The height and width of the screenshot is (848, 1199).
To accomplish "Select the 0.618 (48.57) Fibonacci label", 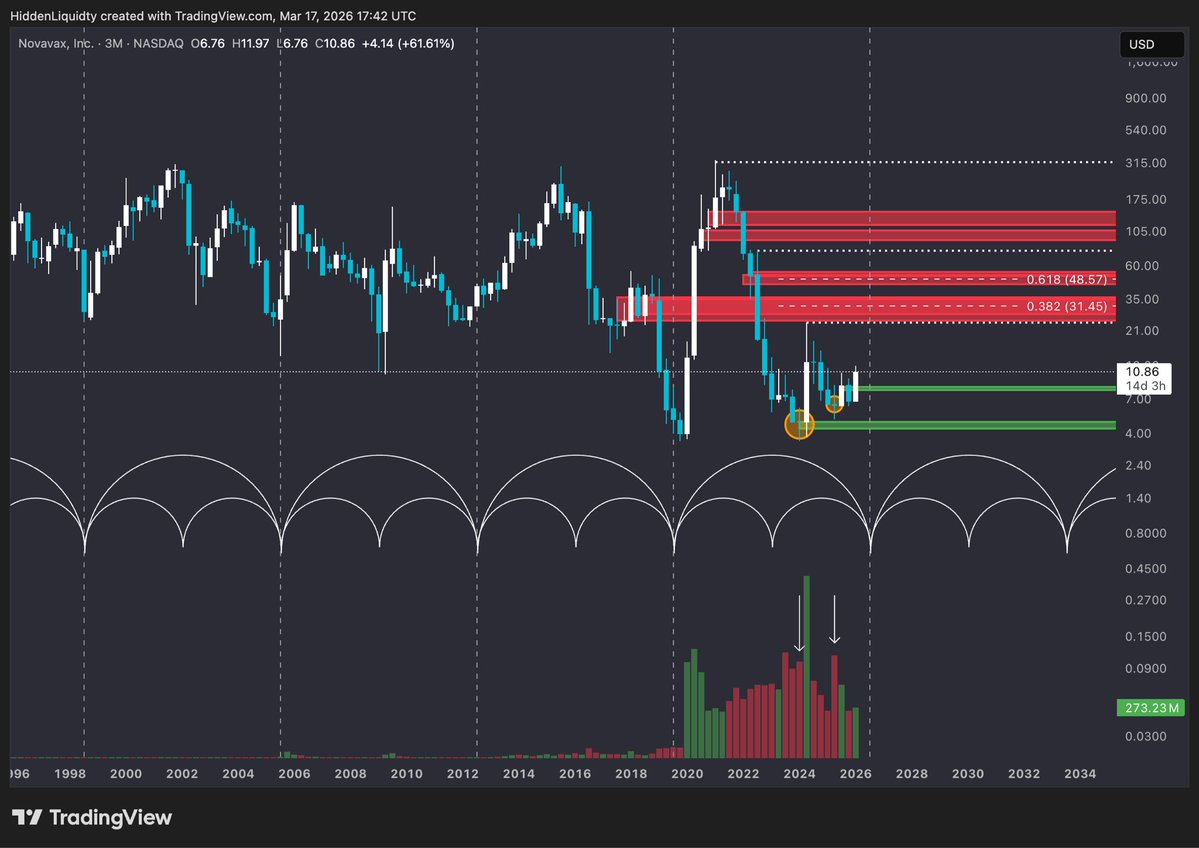I will (x=1067, y=279).
